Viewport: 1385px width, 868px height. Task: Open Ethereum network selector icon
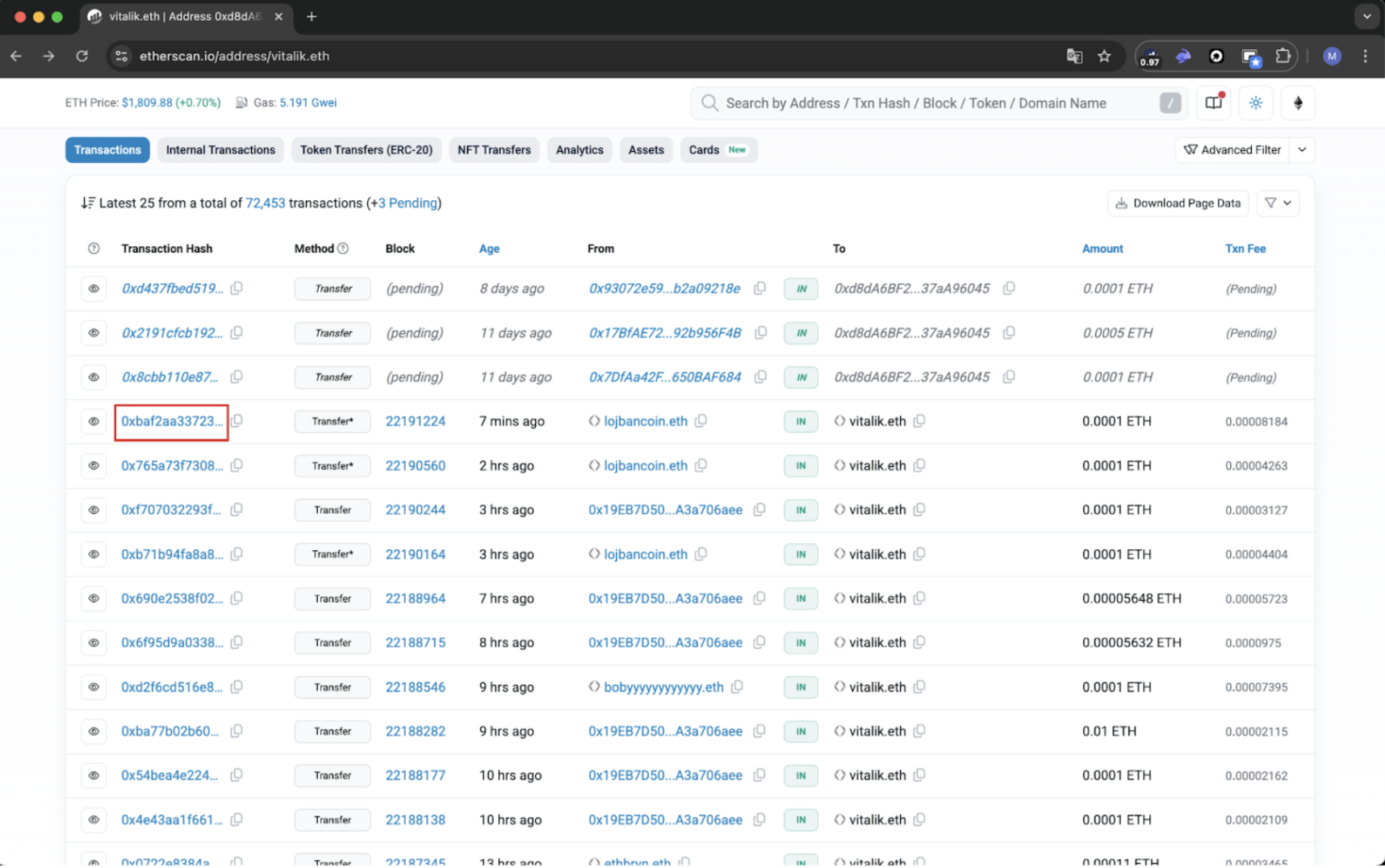1298,102
